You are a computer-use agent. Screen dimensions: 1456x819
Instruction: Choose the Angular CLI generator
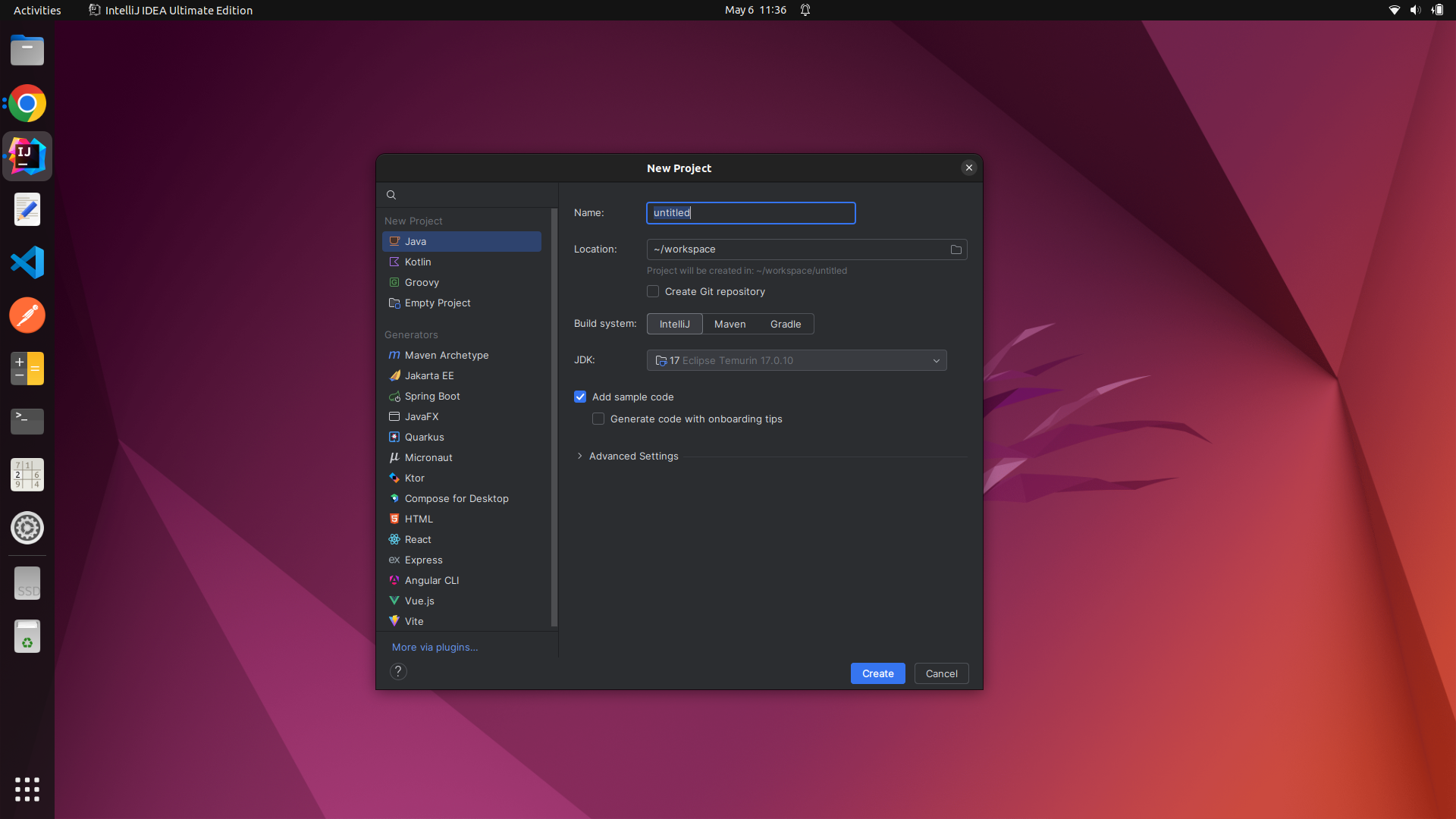(x=431, y=581)
